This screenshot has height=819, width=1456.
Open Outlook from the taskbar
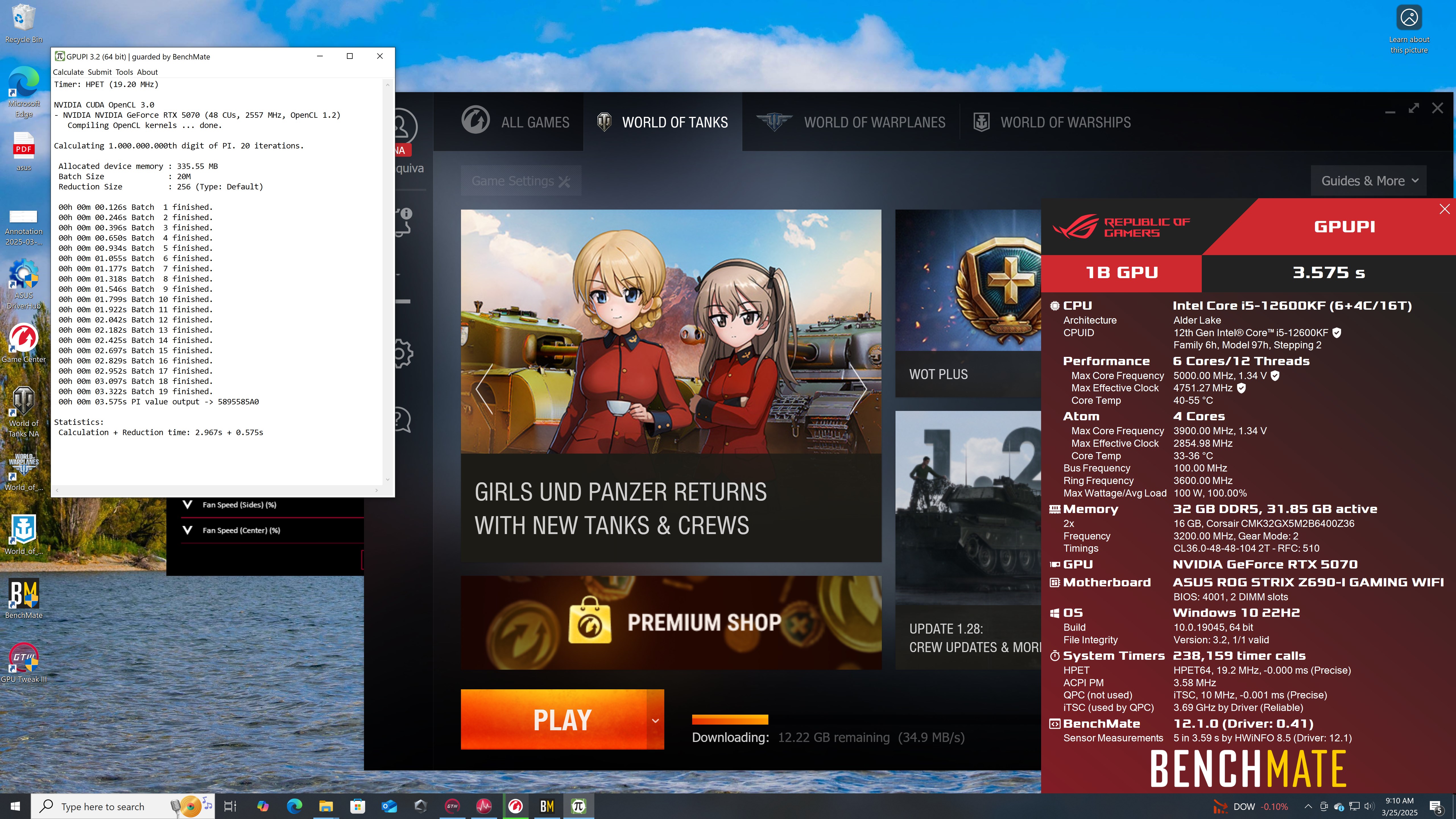click(x=389, y=806)
